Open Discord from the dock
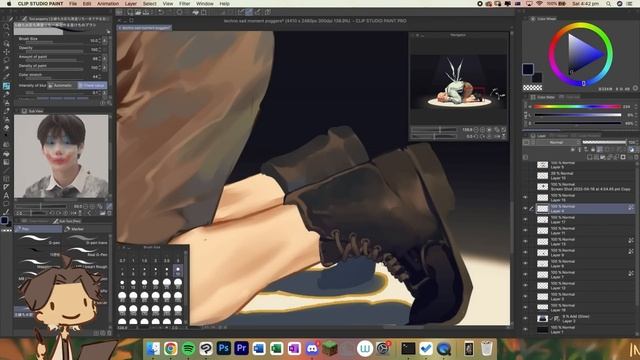Image resolution: width=640 pixels, height=360 pixels. coord(312,349)
